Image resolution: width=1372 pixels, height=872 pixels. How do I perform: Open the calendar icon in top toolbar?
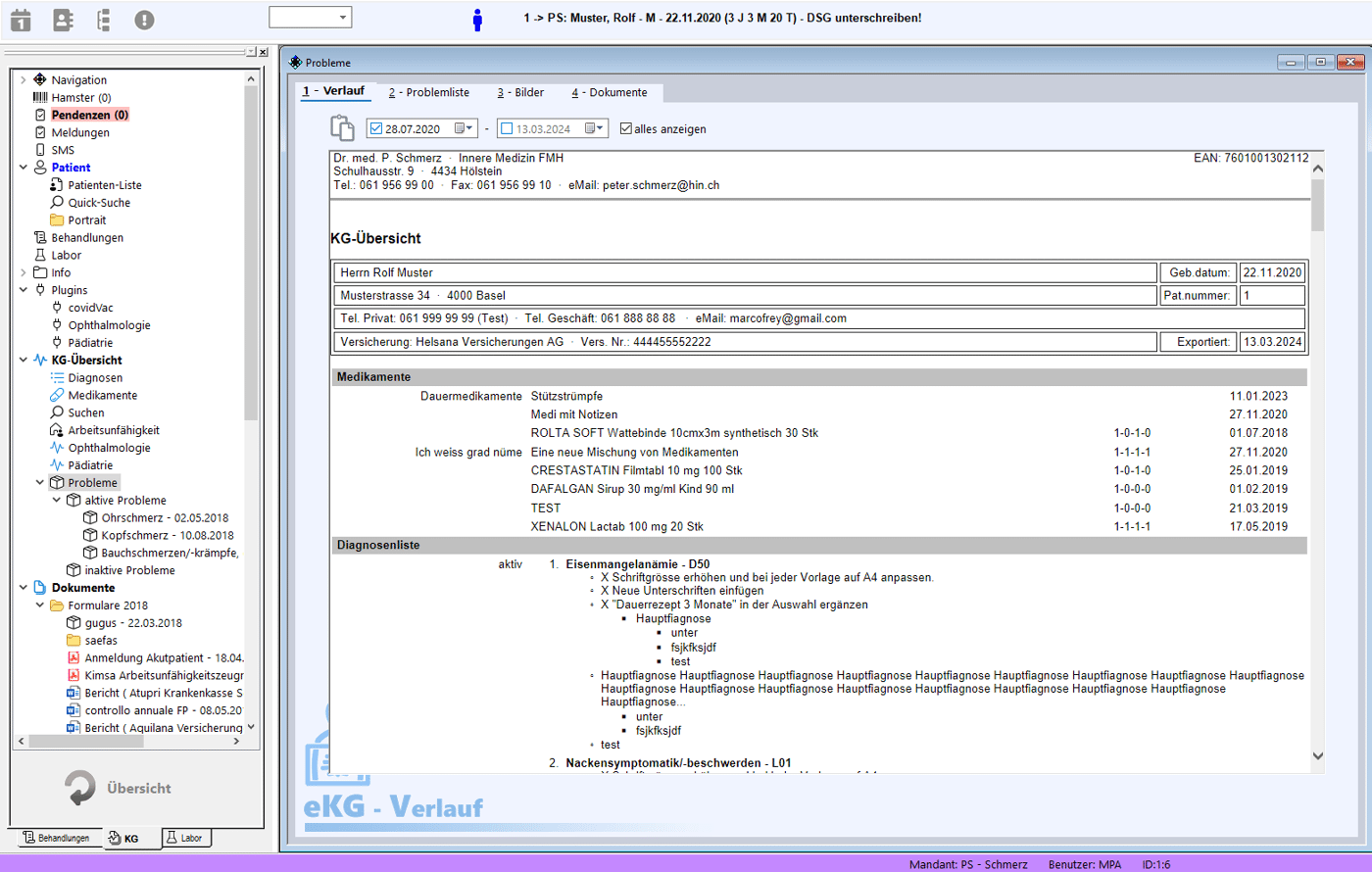(21, 20)
